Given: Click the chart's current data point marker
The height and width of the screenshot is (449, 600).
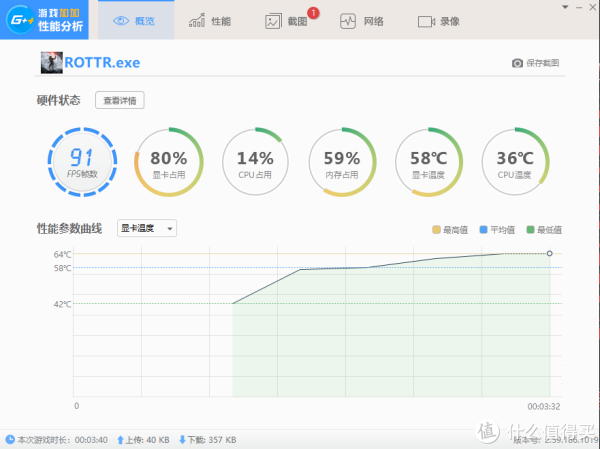Looking at the screenshot, I should tap(549, 253).
